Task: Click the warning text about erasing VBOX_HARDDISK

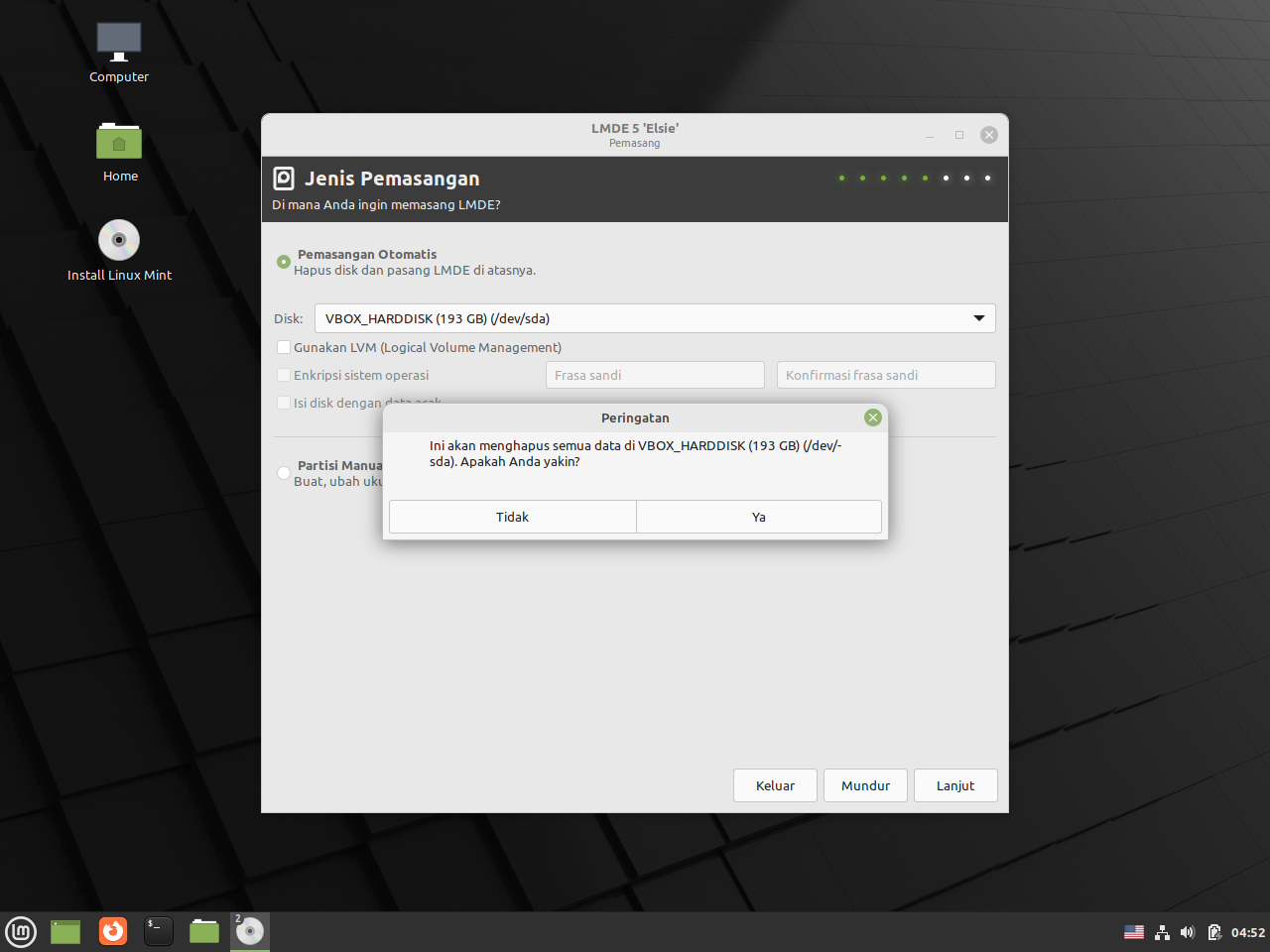Action: (635, 453)
